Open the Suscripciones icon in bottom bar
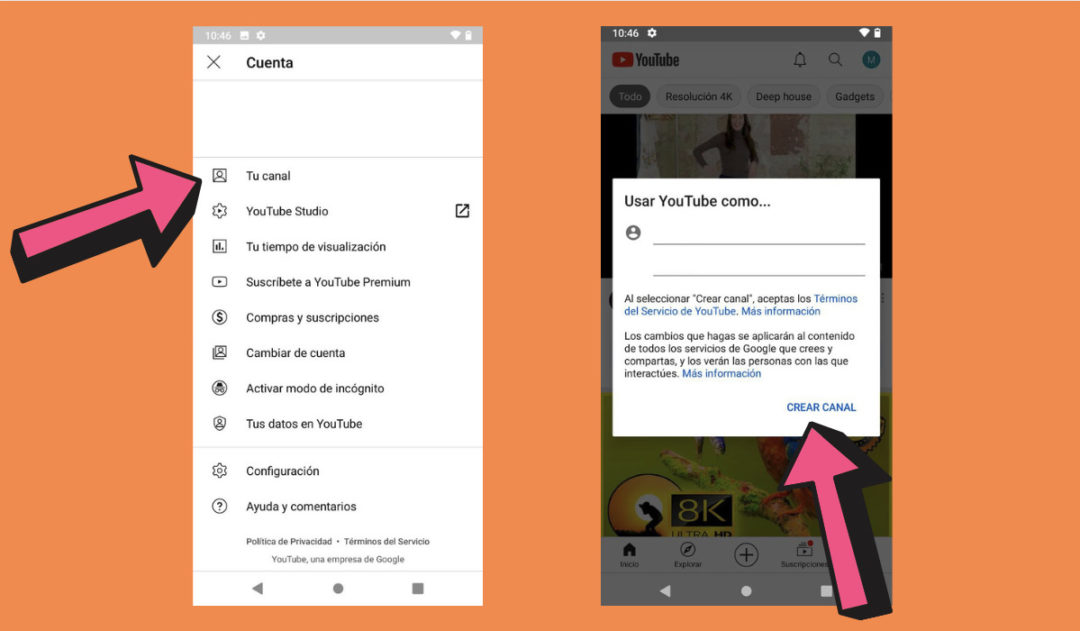Screen dimensions: 1080x631 coord(805,549)
